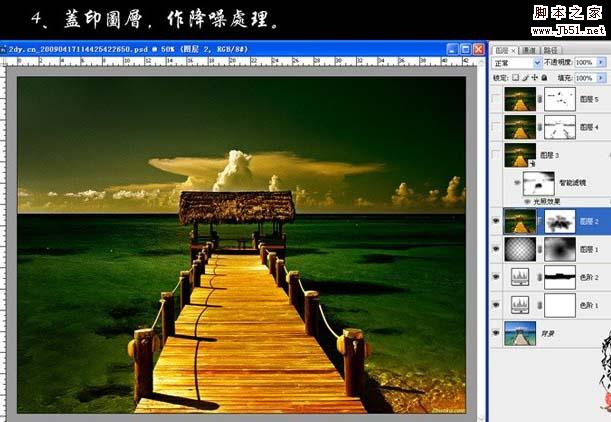The width and height of the screenshot is (611, 422).
Task: Click the smart object badge on 图层 3 thumbnail
Action: tap(532, 164)
